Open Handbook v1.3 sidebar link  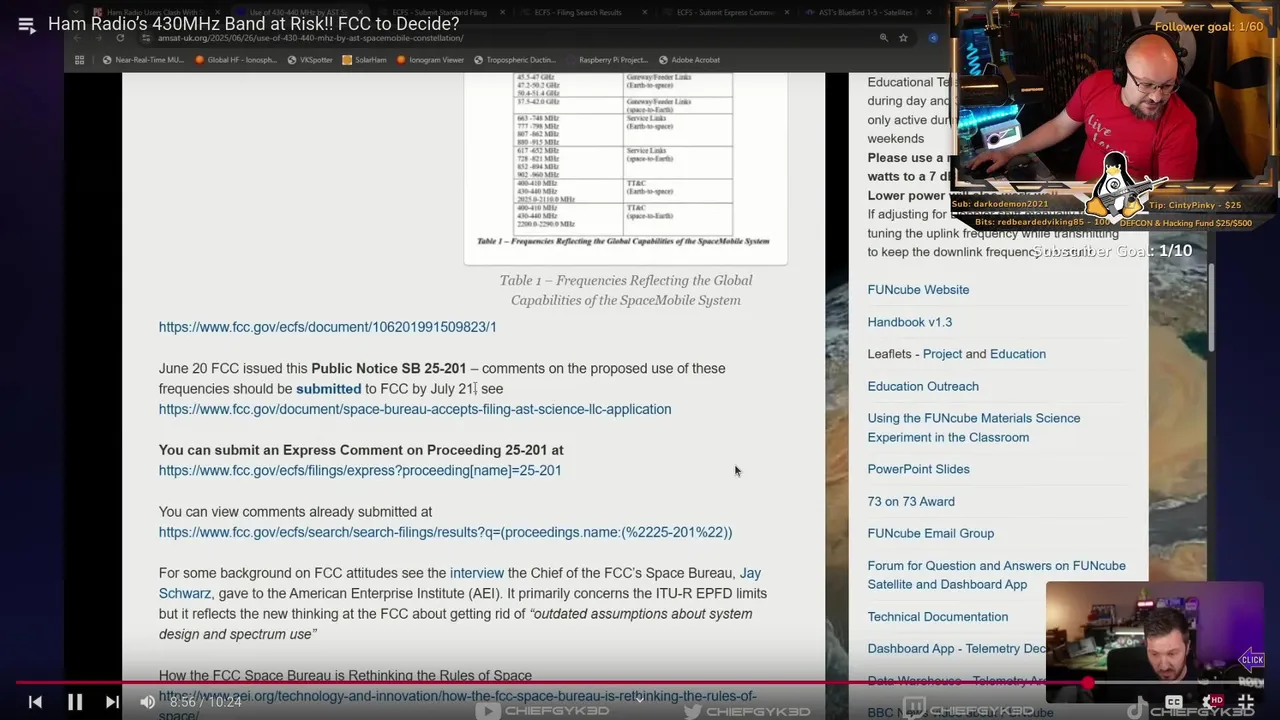(x=909, y=322)
